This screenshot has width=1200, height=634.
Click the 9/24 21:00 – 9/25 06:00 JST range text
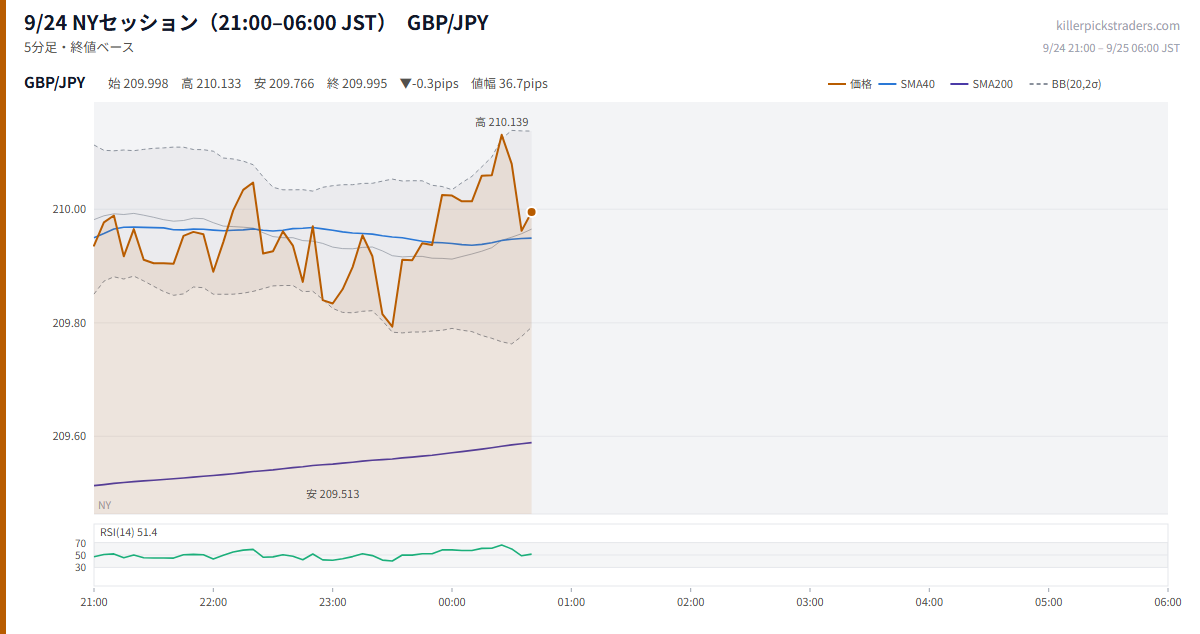[x=1111, y=48]
